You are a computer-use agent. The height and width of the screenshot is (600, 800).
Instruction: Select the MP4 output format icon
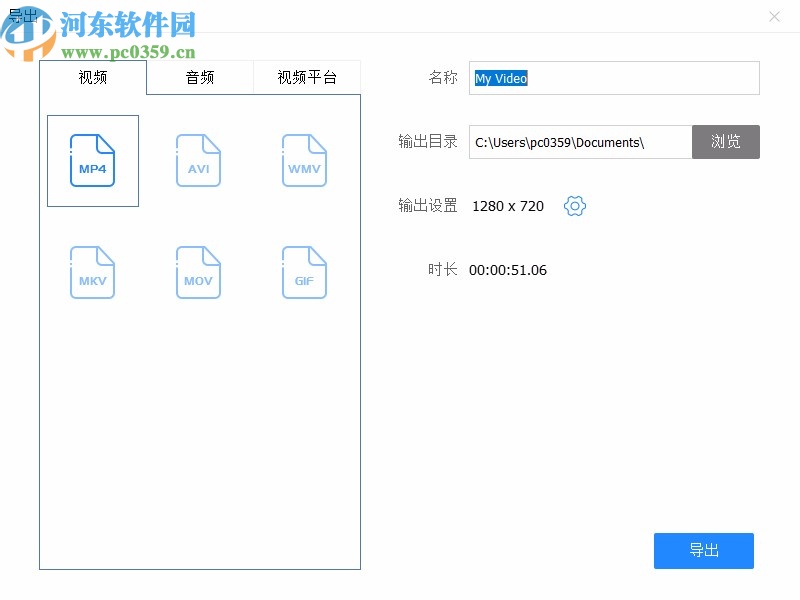click(x=92, y=161)
